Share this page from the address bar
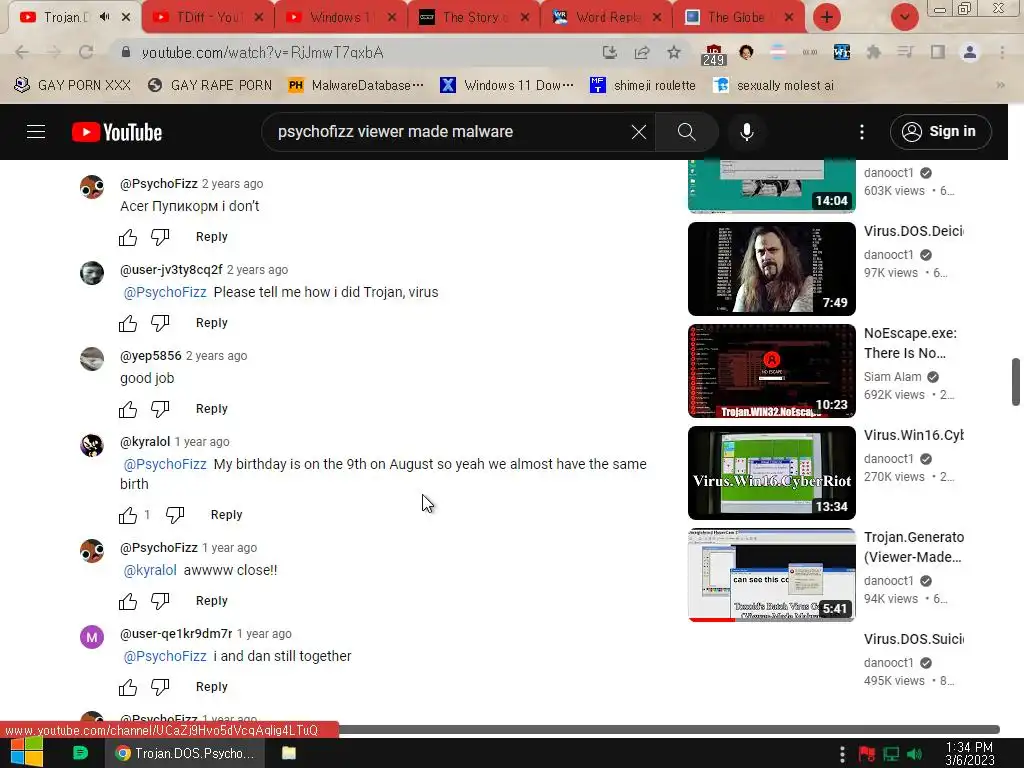 pos(642,52)
